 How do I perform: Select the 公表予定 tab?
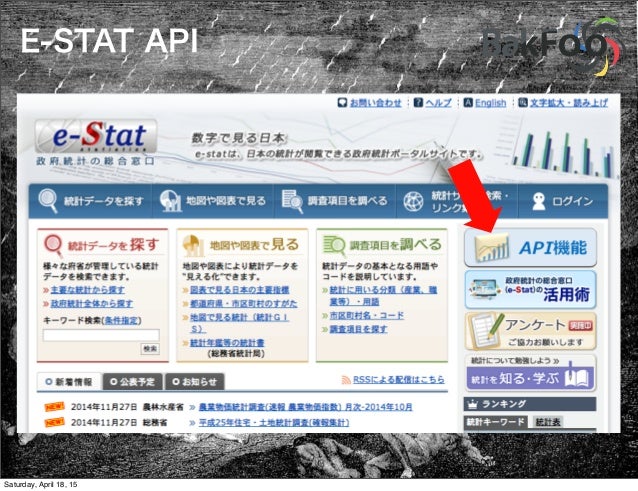coord(133,382)
